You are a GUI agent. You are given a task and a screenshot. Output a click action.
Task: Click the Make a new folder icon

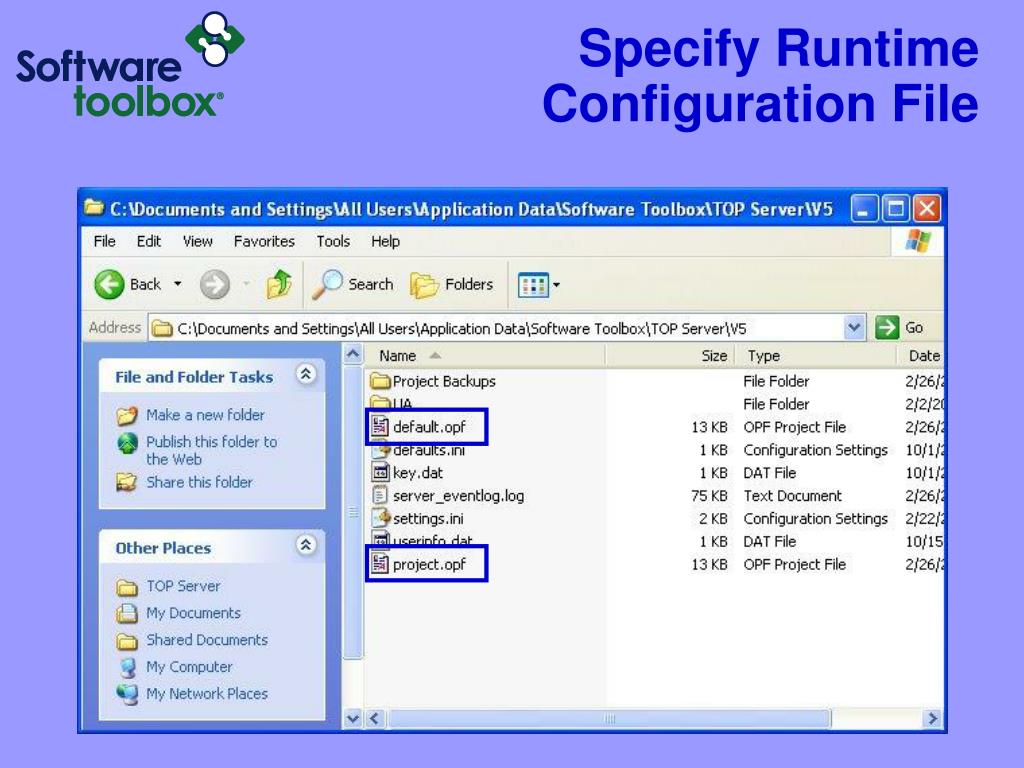coord(127,415)
